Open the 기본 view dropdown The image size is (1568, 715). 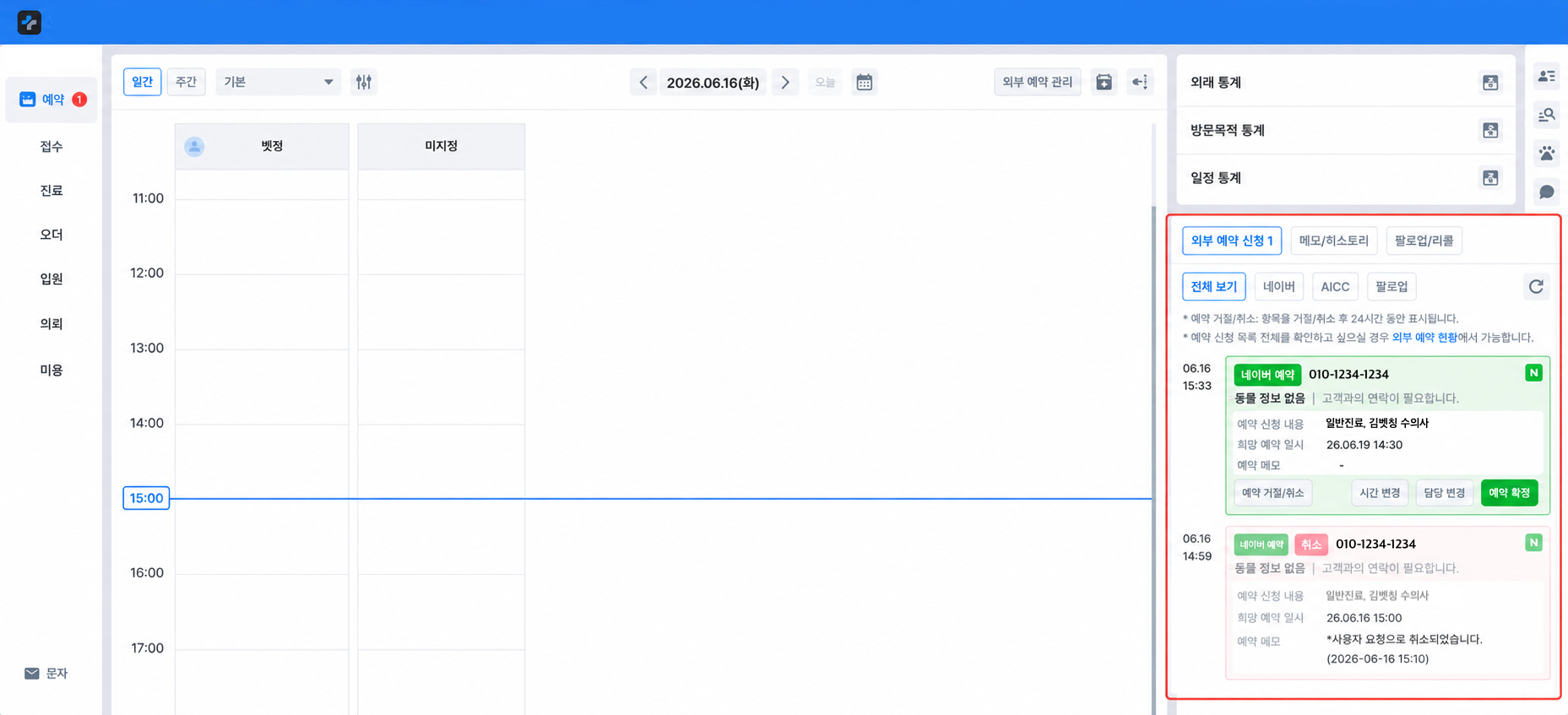[278, 82]
